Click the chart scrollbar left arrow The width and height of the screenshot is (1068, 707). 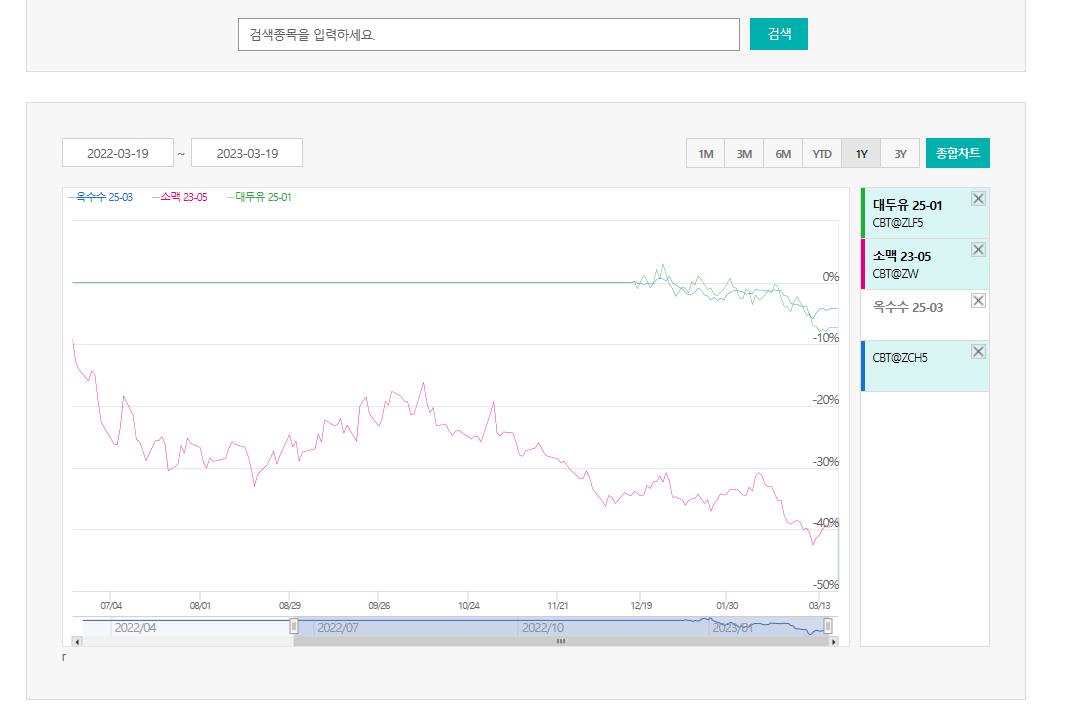pos(77,642)
